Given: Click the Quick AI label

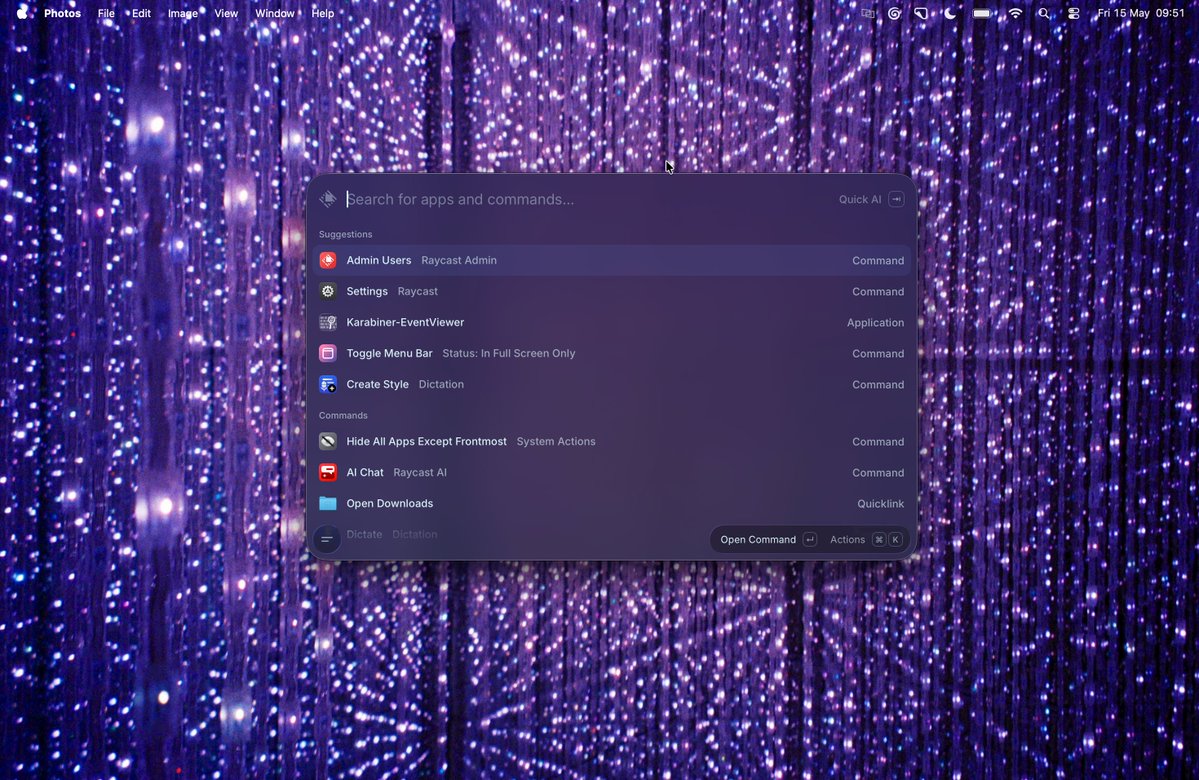Looking at the screenshot, I should pyautogui.click(x=859, y=200).
